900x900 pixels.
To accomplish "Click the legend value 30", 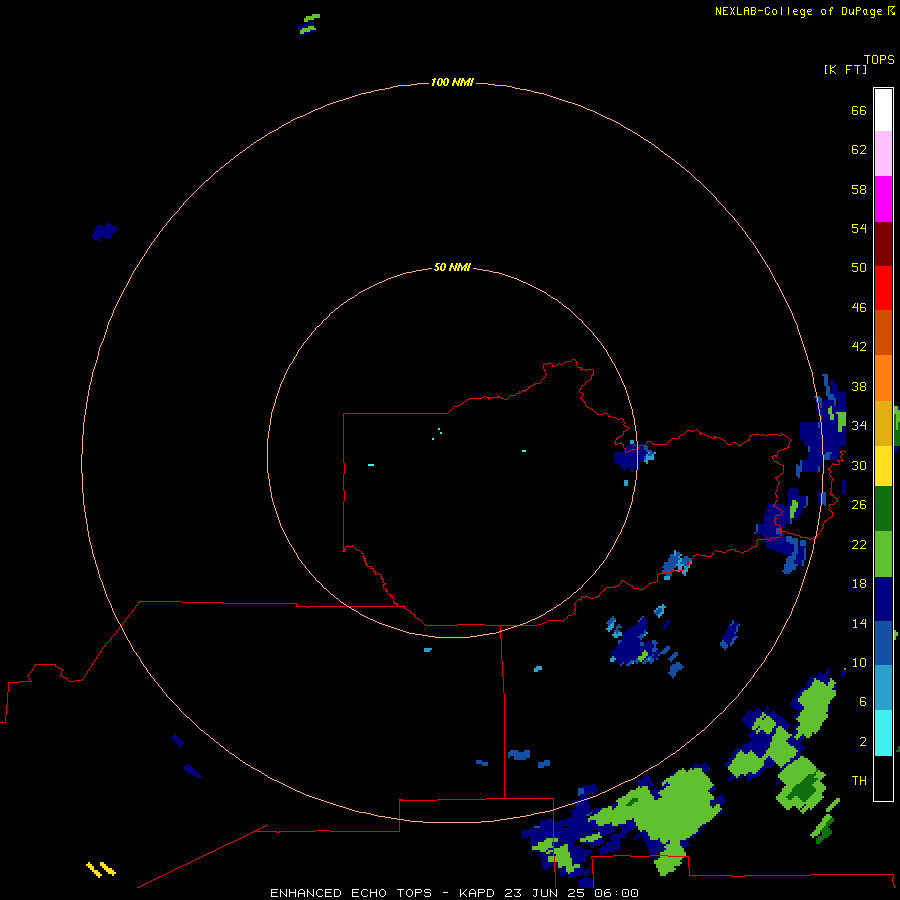I will pyautogui.click(x=859, y=465).
